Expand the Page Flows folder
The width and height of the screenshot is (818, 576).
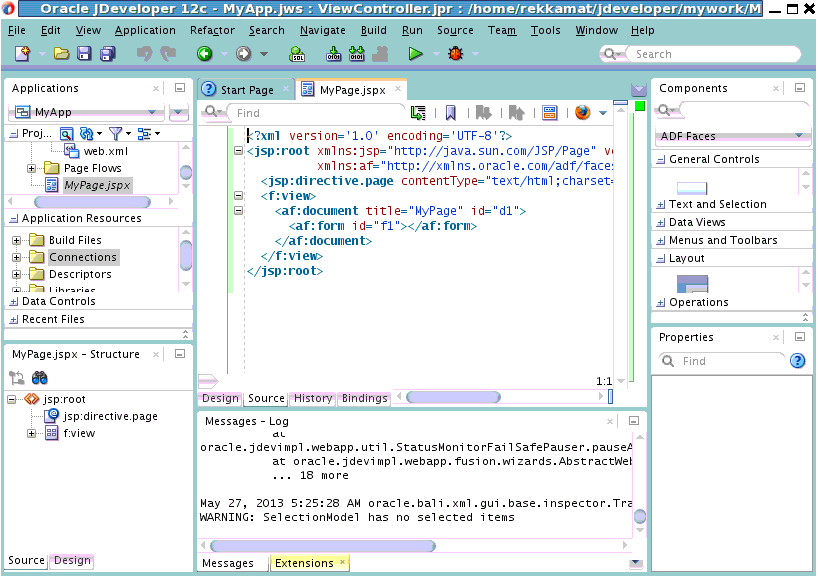coord(31,168)
